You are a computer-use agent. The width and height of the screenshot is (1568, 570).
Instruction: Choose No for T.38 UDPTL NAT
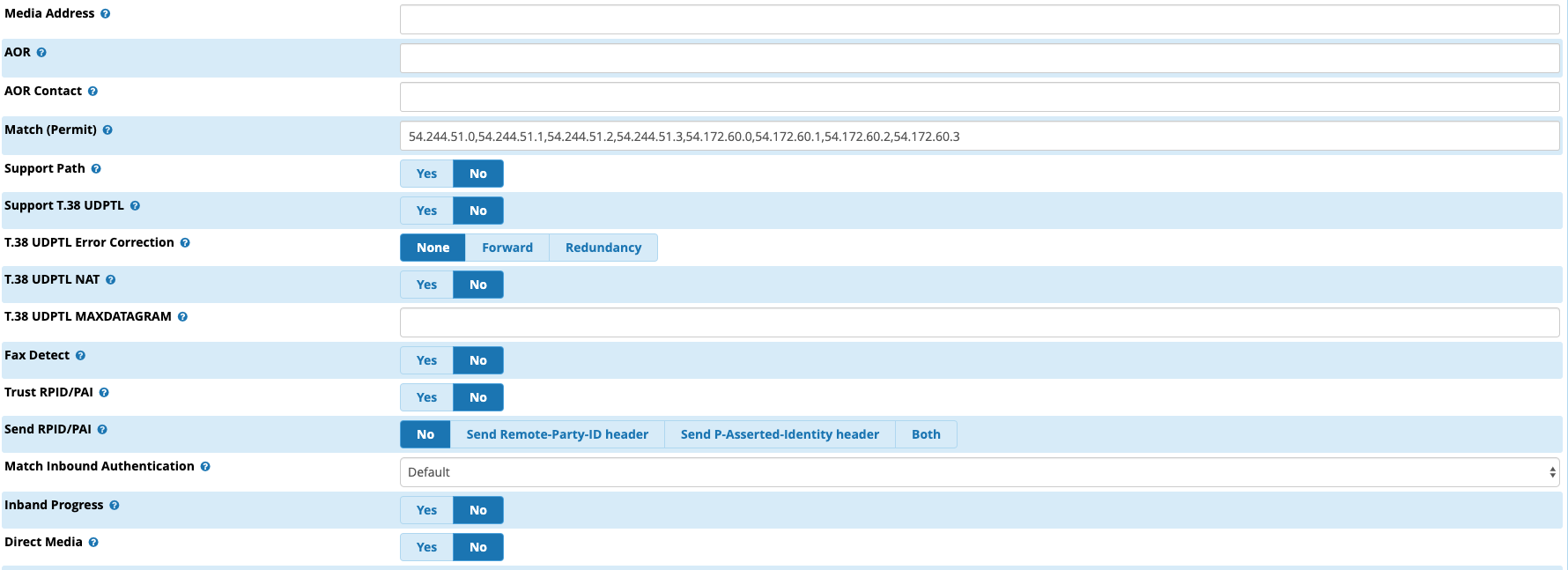coord(478,285)
